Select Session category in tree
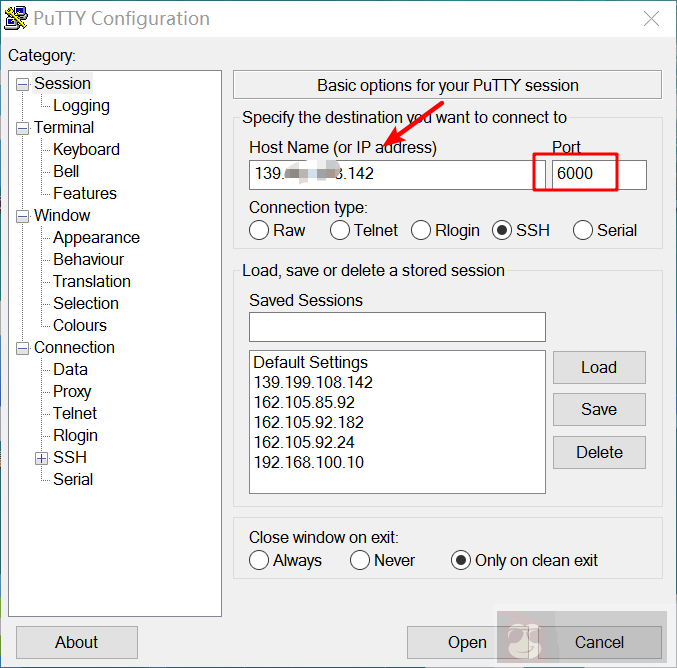This screenshot has width=677, height=668. coord(62,83)
